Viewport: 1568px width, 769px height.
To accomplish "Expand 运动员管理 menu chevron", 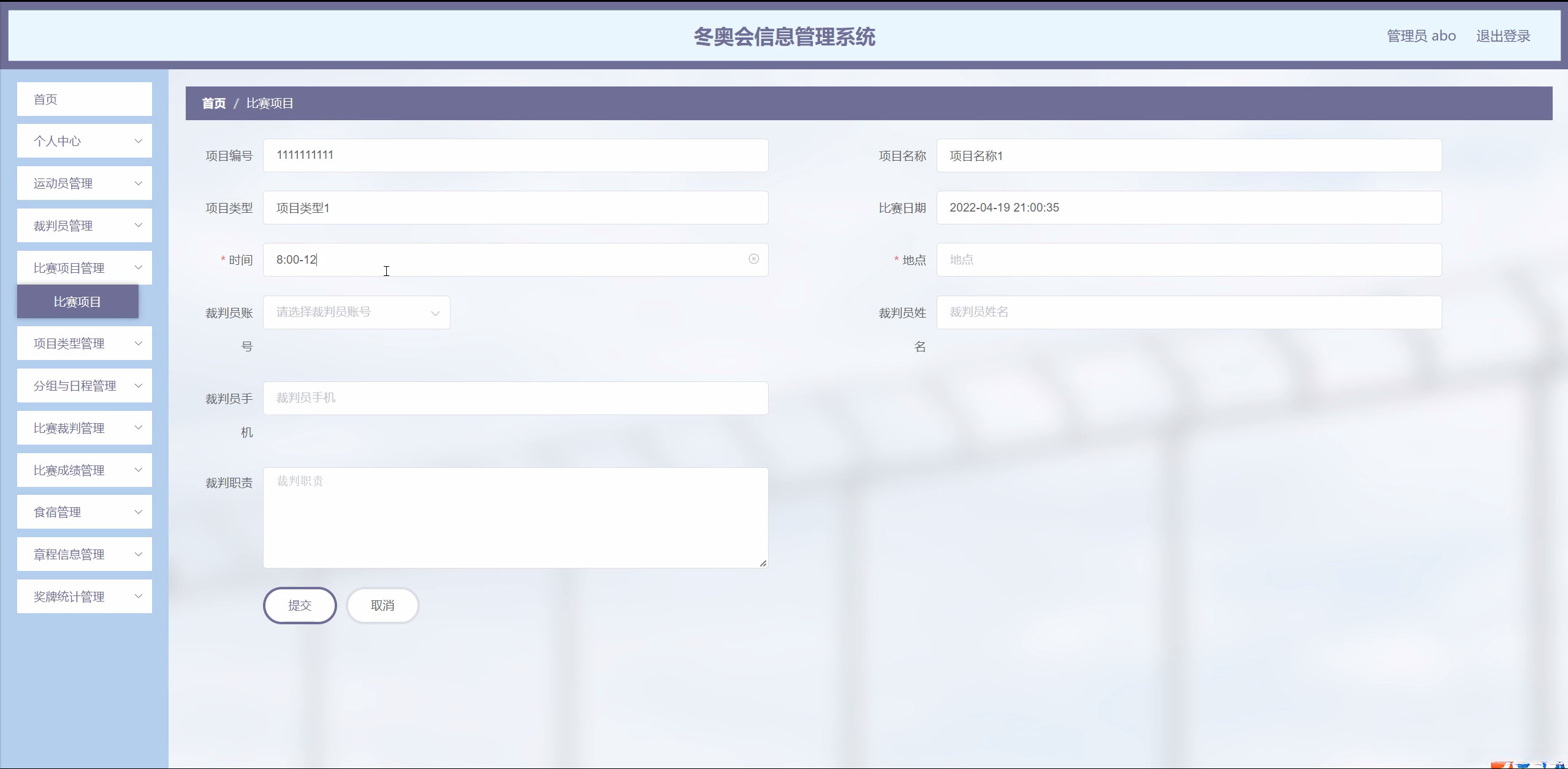I will click(138, 183).
